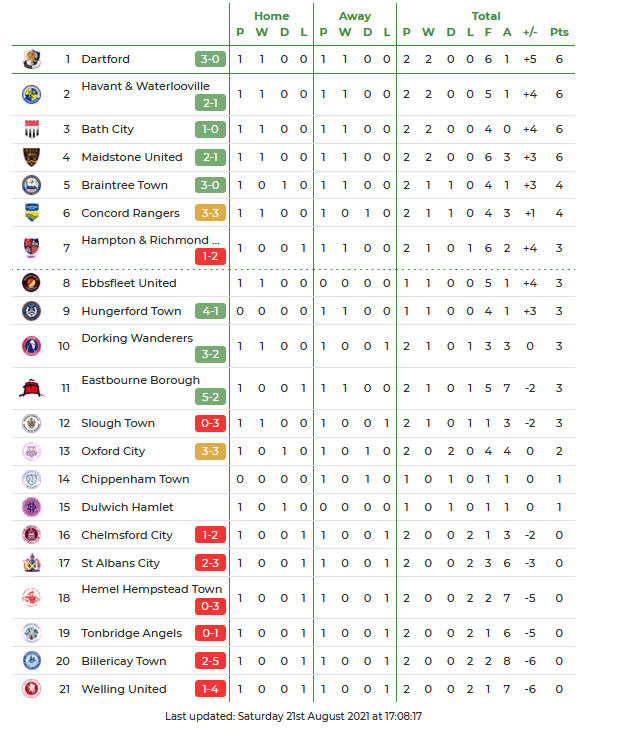The image size is (620, 733).
Task: Click Slough Town's red 0-3 result badge
Action: [210, 423]
